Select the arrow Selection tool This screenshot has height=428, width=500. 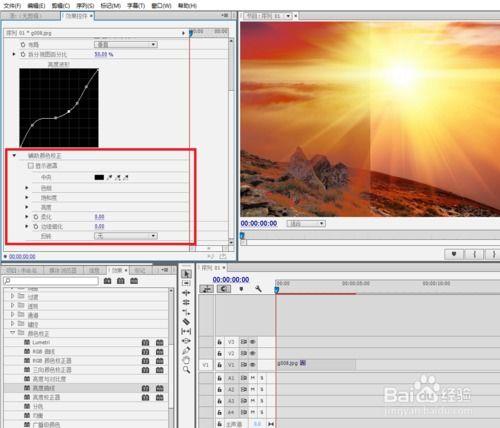[186, 274]
